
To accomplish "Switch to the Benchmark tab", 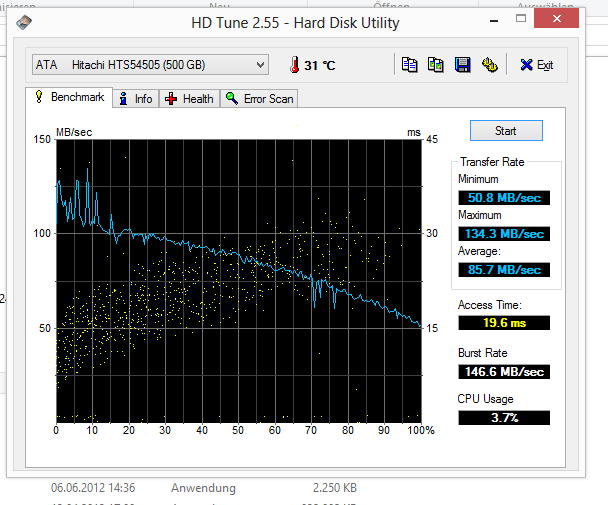I will tap(69, 97).
